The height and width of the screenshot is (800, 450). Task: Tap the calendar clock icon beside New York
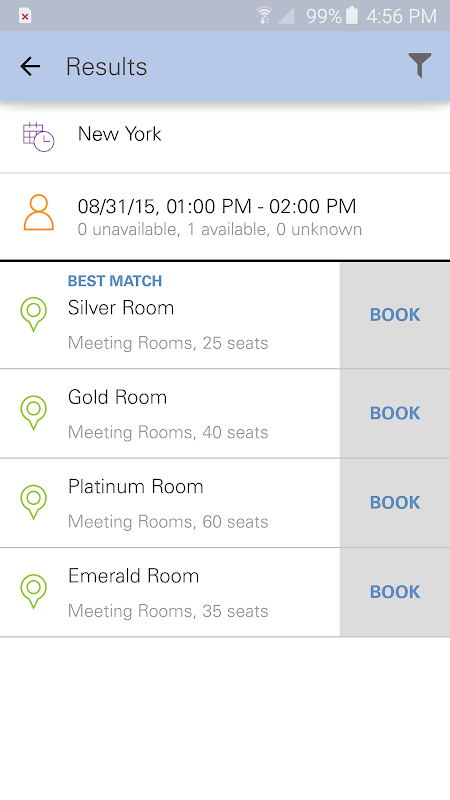click(x=38, y=137)
